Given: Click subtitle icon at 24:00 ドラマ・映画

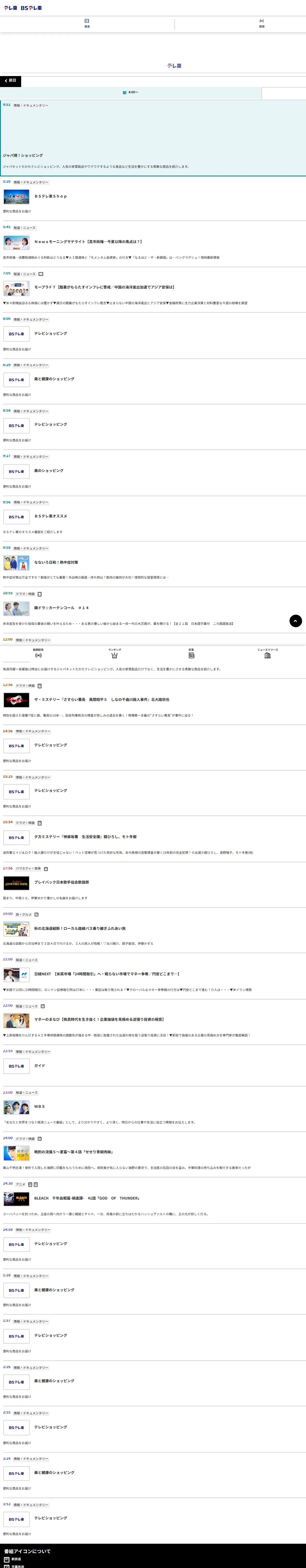Looking at the screenshot, I should pos(39,1139).
